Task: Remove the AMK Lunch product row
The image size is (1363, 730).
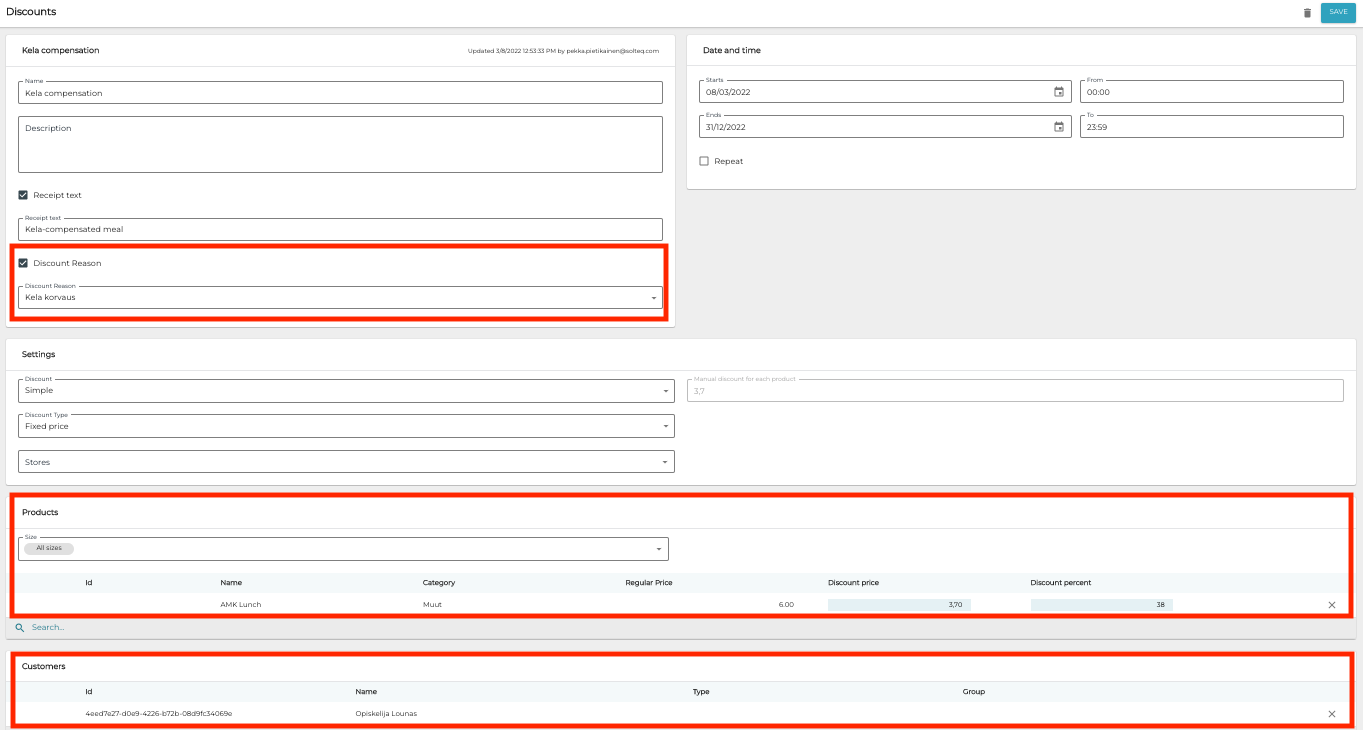Action: pos(1331,605)
